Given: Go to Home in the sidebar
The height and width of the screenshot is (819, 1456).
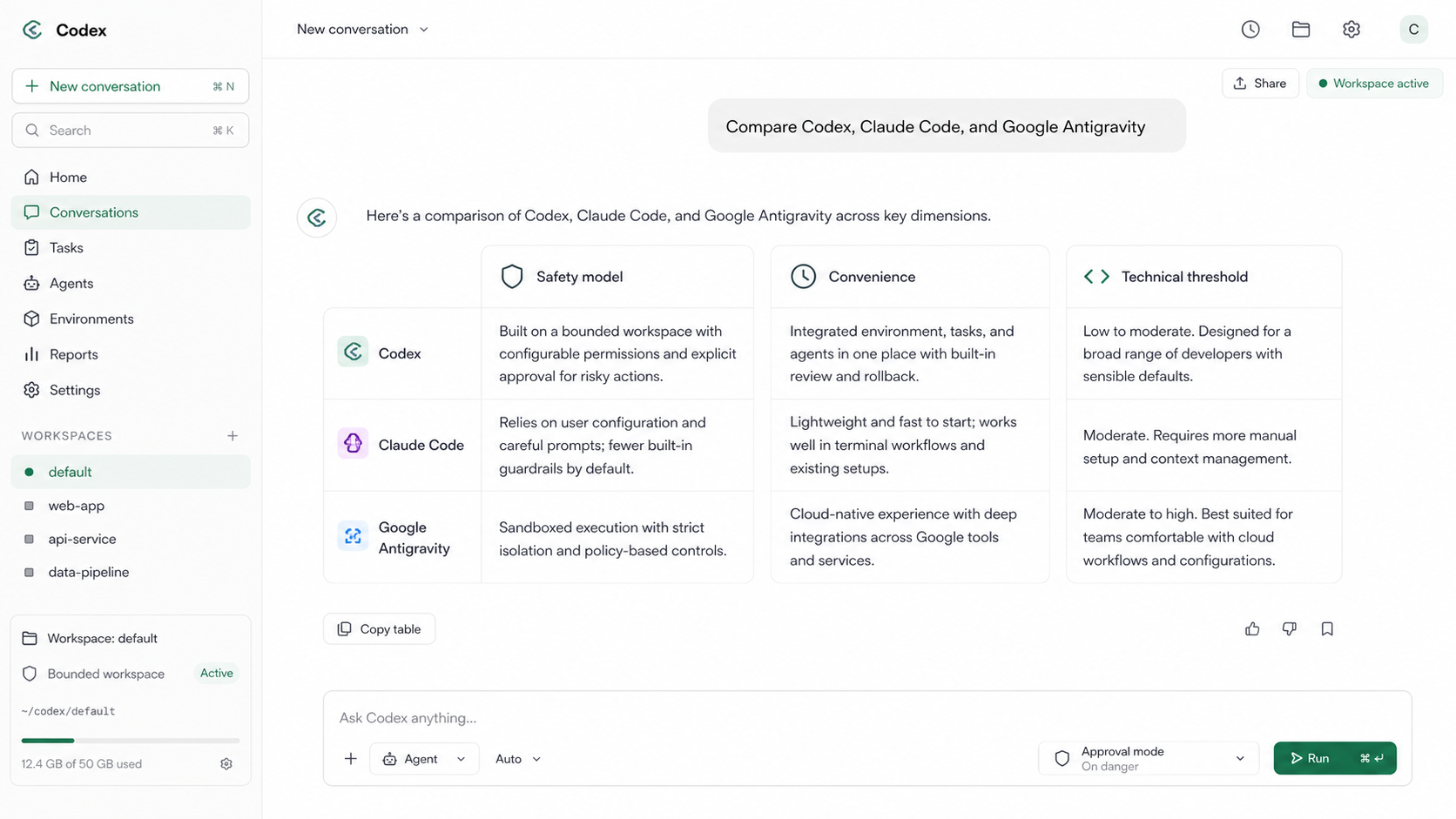Looking at the screenshot, I should 131,178.
